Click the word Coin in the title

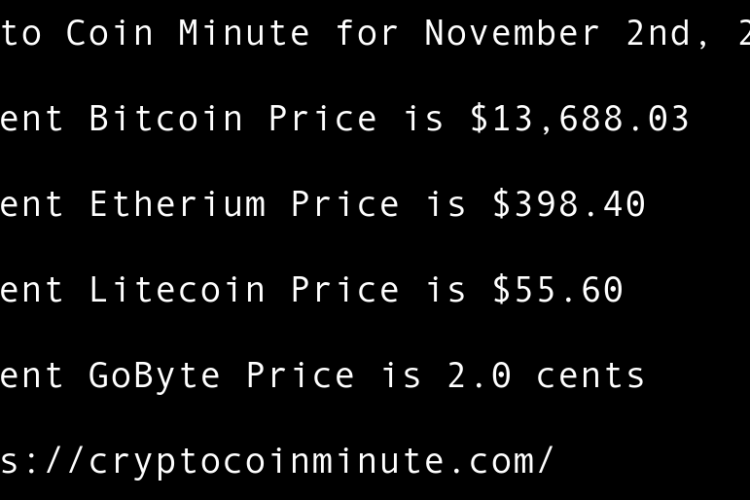pyautogui.click(x=111, y=33)
